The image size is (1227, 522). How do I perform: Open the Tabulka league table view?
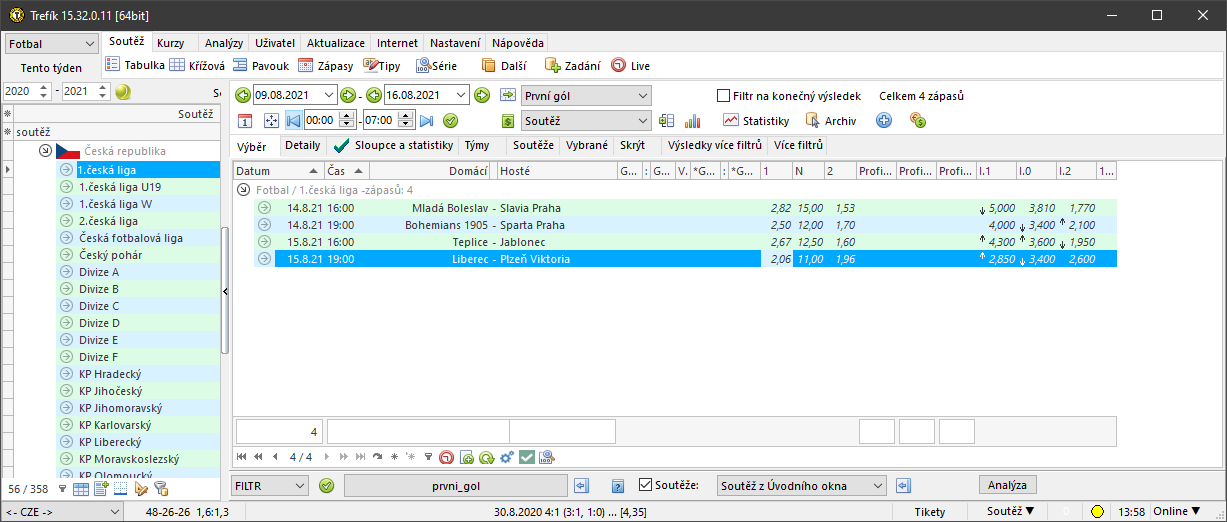pyautogui.click(x=136, y=65)
